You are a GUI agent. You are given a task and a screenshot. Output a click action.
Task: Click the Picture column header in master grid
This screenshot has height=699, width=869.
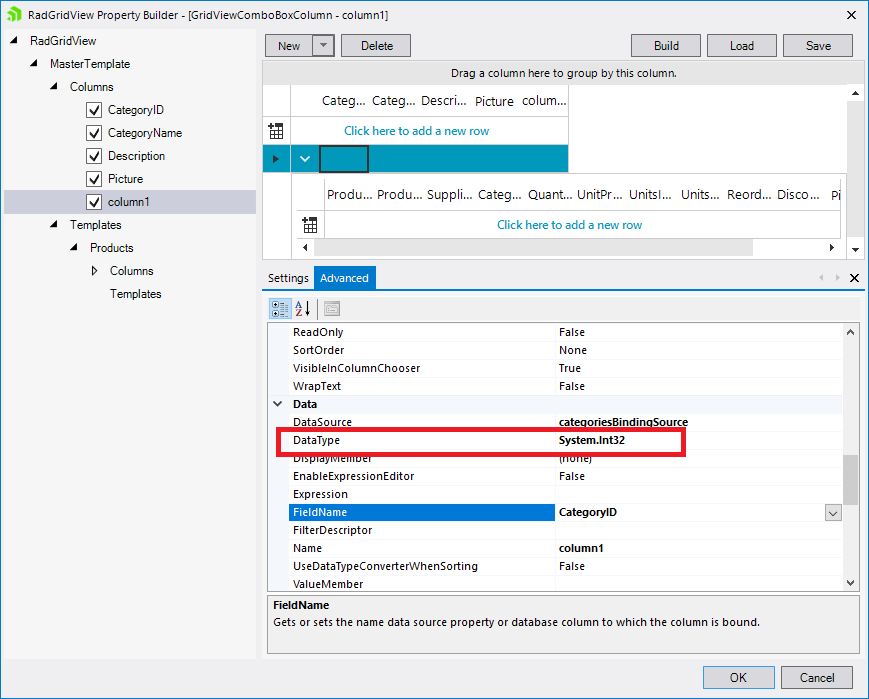[x=494, y=101]
